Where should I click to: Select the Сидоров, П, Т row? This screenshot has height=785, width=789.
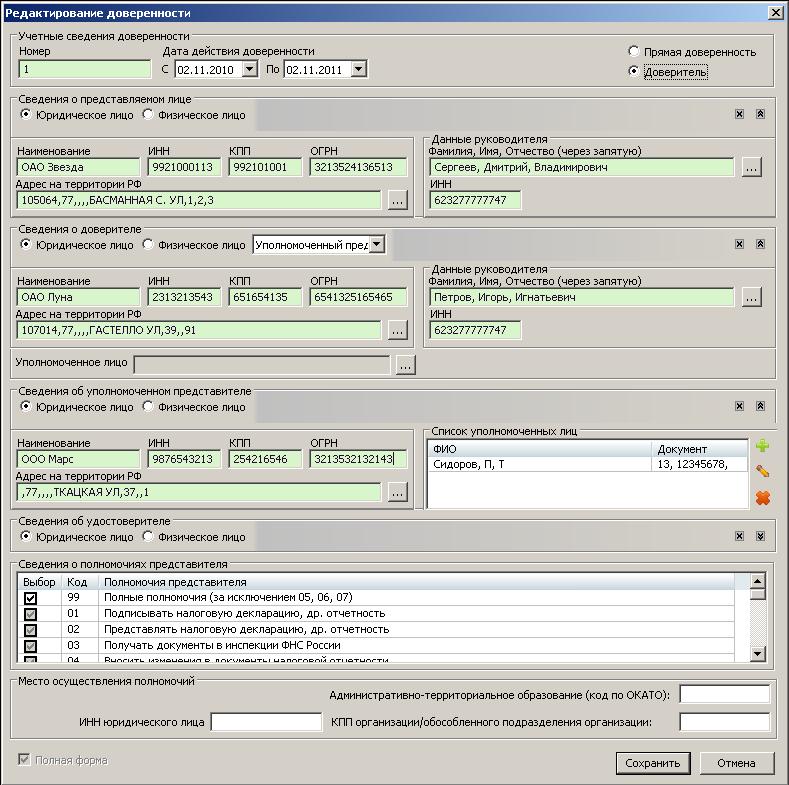coord(587,464)
